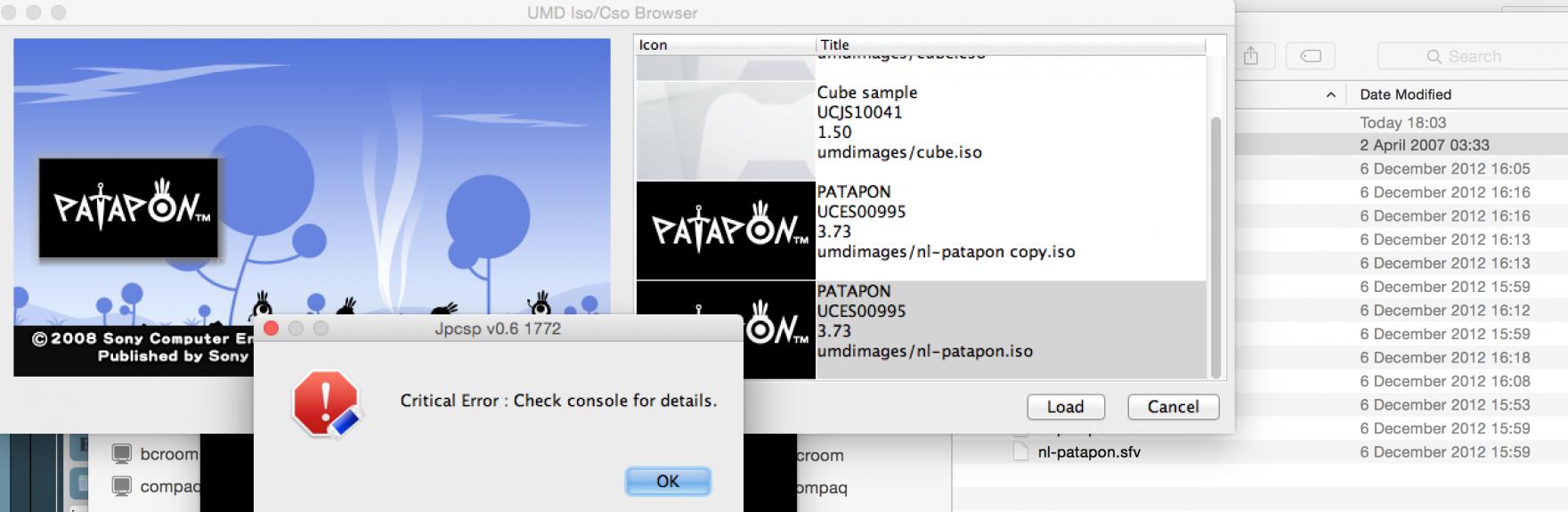Image resolution: width=1568 pixels, height=512 pixels.
Task: Click UCJS10041 disc ID text
Action: 859,112
